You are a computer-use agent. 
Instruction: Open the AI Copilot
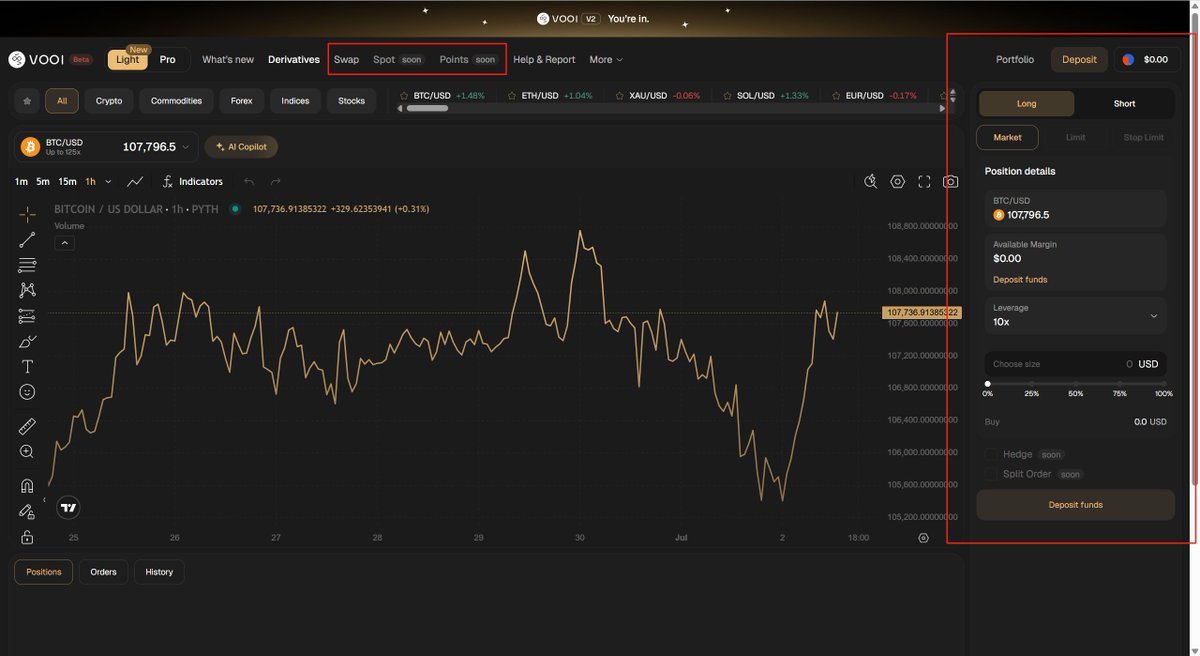(241, 147)
